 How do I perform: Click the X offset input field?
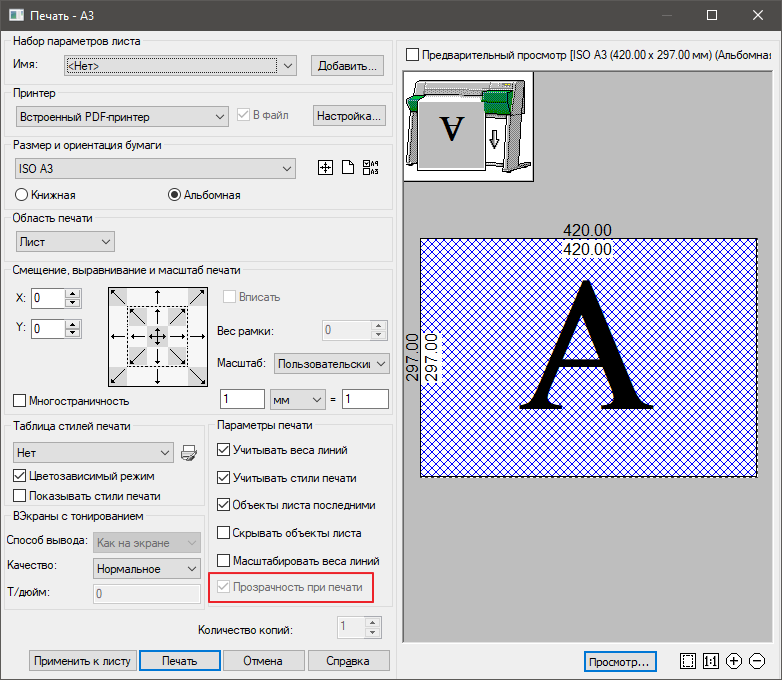47,298
